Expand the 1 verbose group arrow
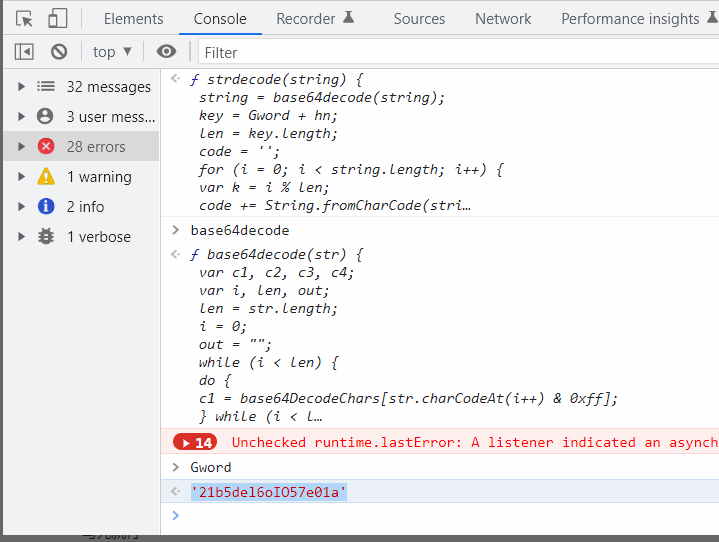 [x=21, y=237]
